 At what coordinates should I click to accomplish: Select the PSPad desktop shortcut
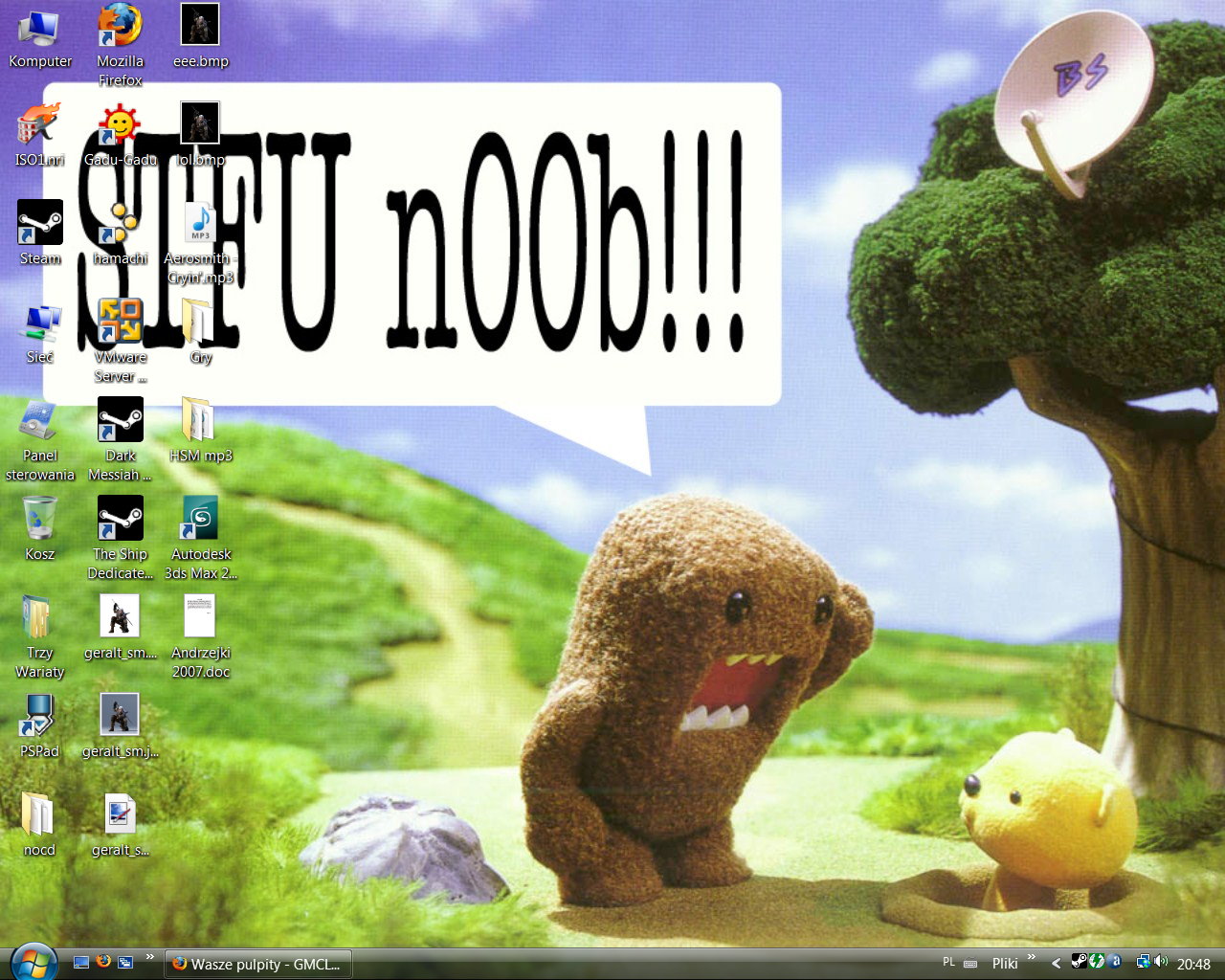pos(40,716)
